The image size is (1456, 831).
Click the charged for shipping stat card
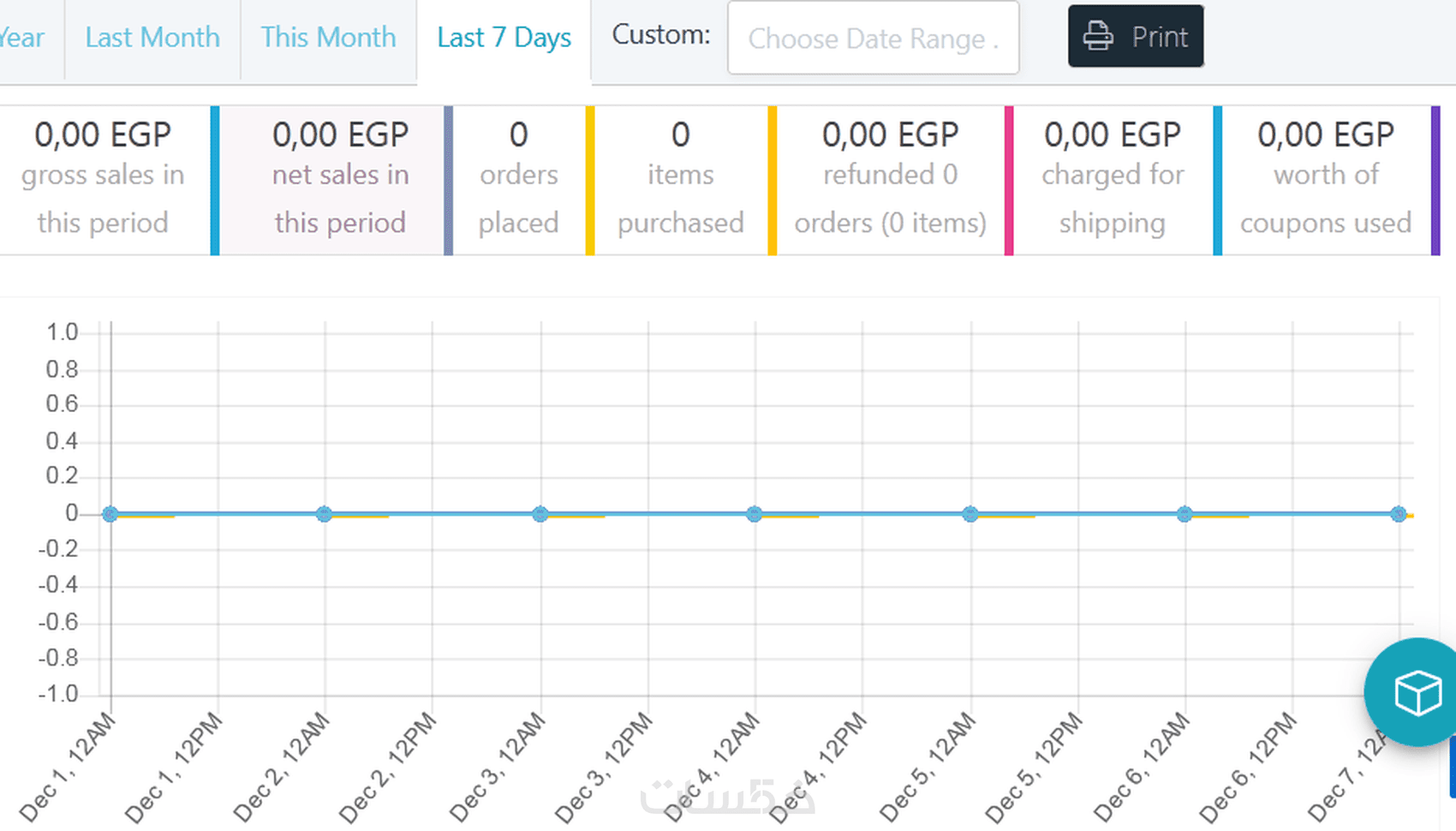click(1113, 180)
